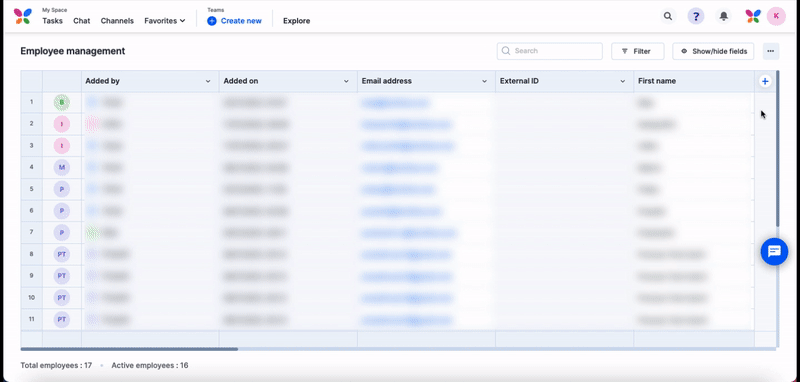Open the notifications bell
Screen dimensions: 800x382
click(x=723, y=16)
